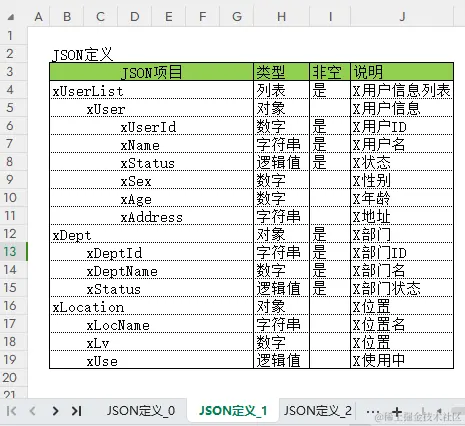465x426 pixels.
Task: Select column I header
Action: [330, 16]
